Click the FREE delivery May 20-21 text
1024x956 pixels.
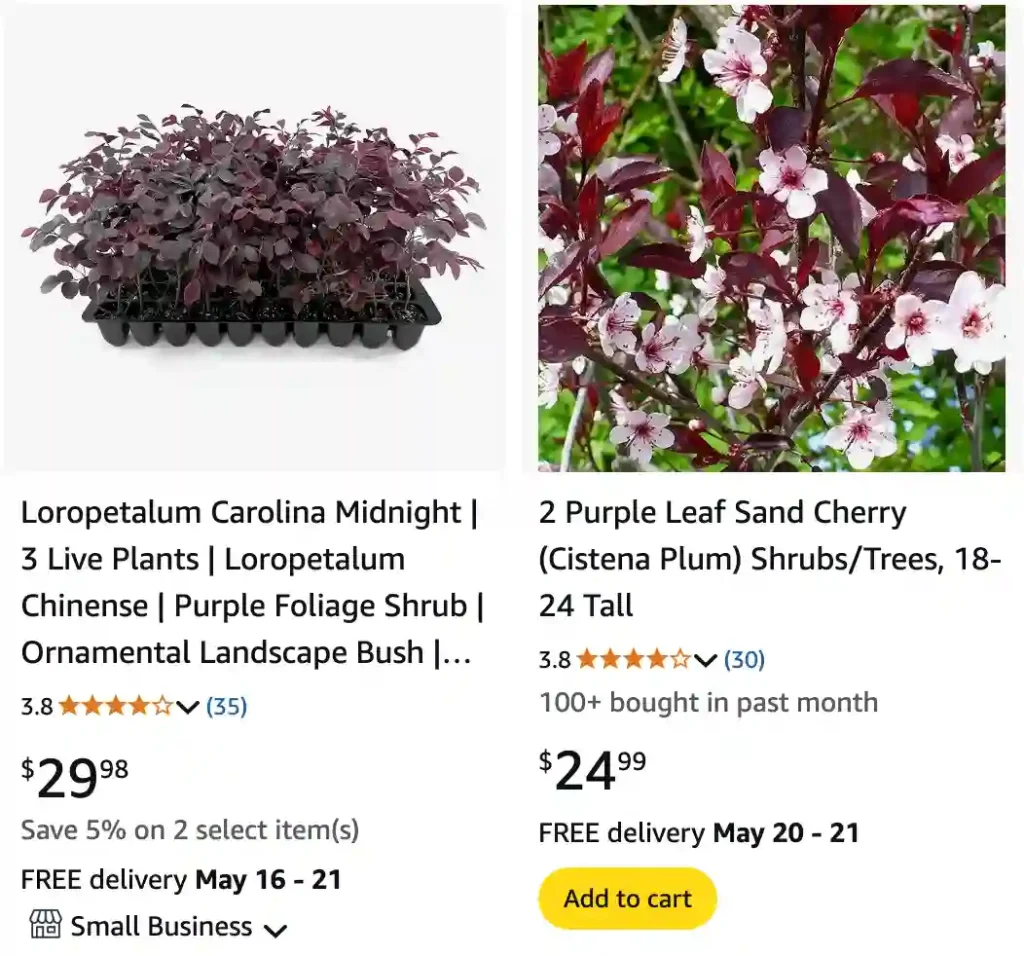700,833
